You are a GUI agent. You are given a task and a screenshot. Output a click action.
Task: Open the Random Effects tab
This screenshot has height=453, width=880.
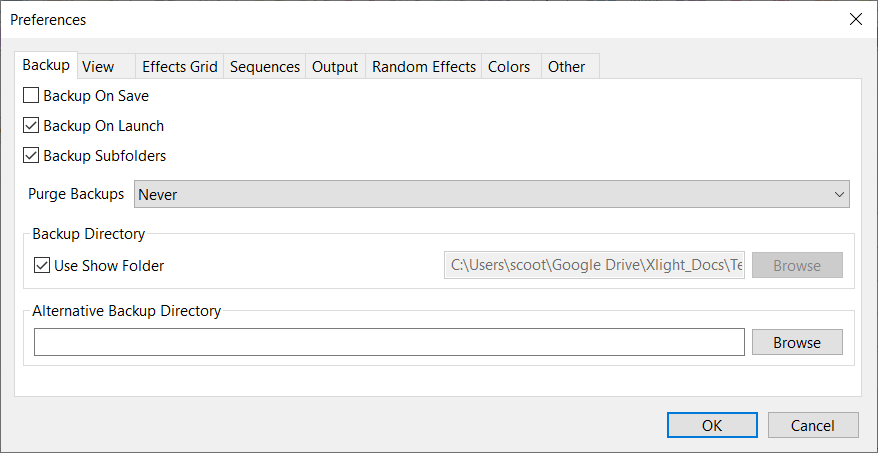[x=424, y=67]
